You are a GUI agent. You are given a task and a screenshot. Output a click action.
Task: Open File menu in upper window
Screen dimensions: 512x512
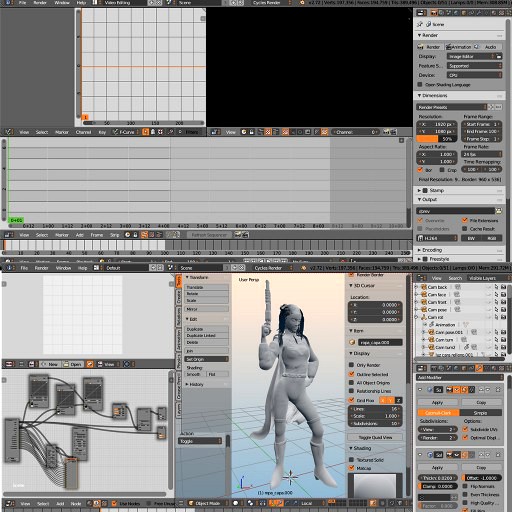tap(22, 3)
